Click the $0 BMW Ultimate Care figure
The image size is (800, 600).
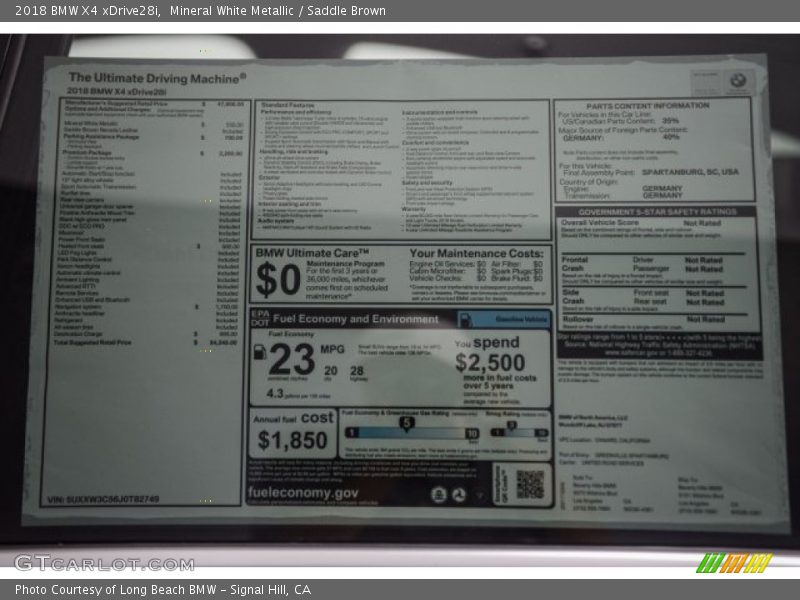[x=277, y=279]
